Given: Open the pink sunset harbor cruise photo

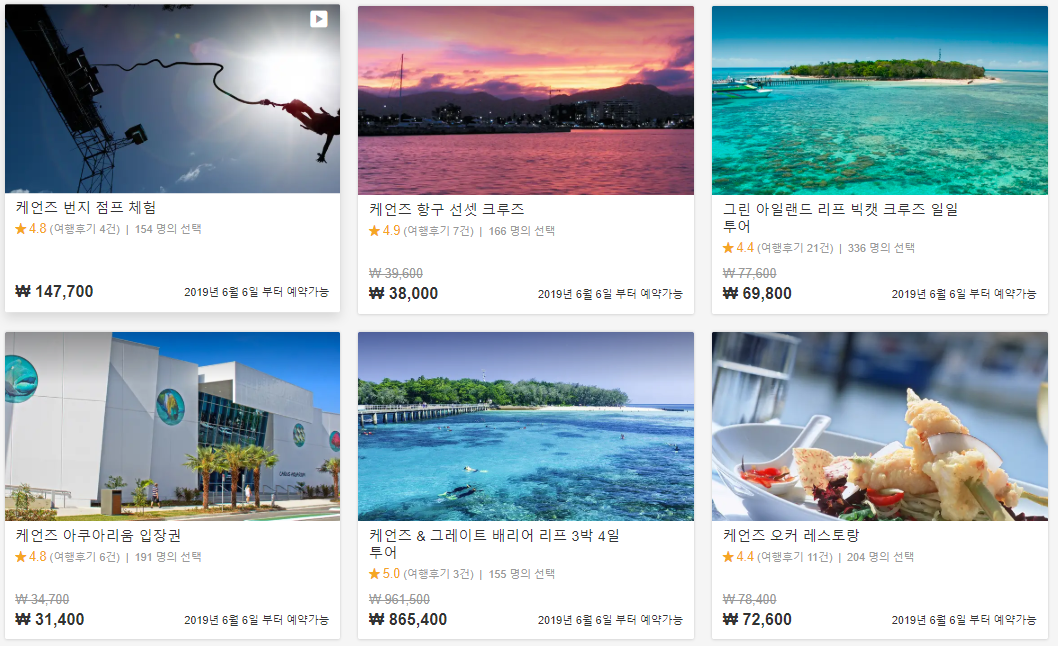Looking at the screenshot, I should click(526, 100).
